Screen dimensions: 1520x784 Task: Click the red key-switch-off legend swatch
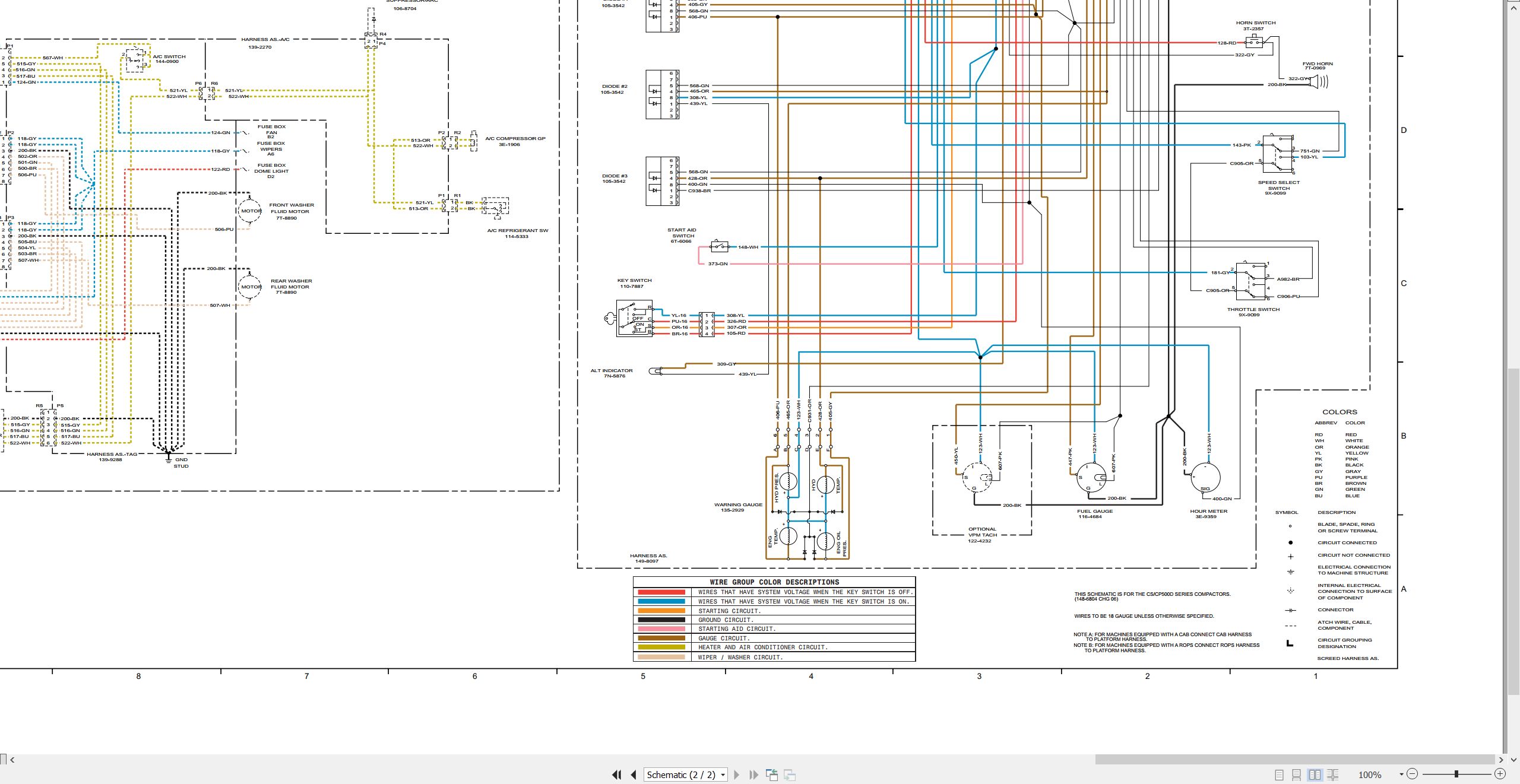[x=661, y=592]
